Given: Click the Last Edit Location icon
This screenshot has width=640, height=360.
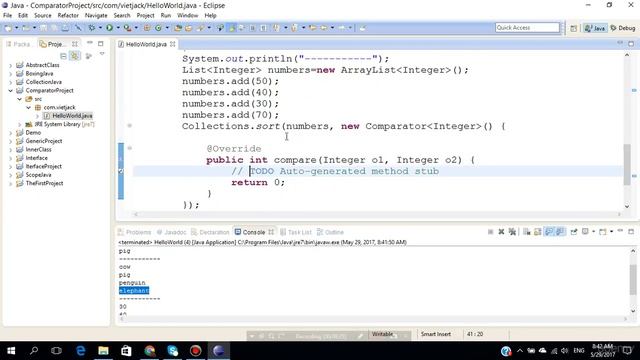Looking at the screenshot, I should pyautogui.click(x=312, y=28).
